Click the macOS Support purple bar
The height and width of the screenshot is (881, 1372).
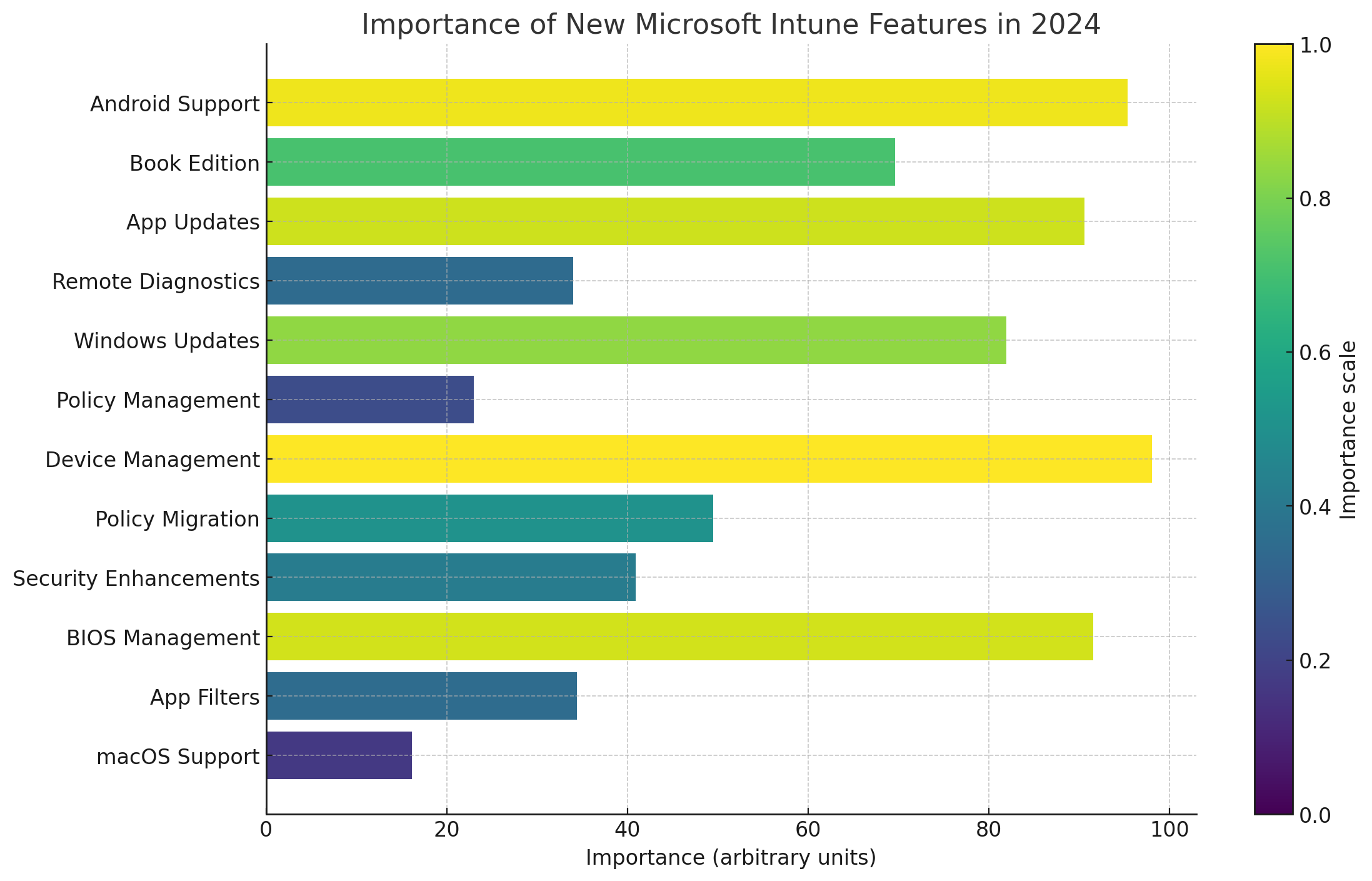click(339, 755)
